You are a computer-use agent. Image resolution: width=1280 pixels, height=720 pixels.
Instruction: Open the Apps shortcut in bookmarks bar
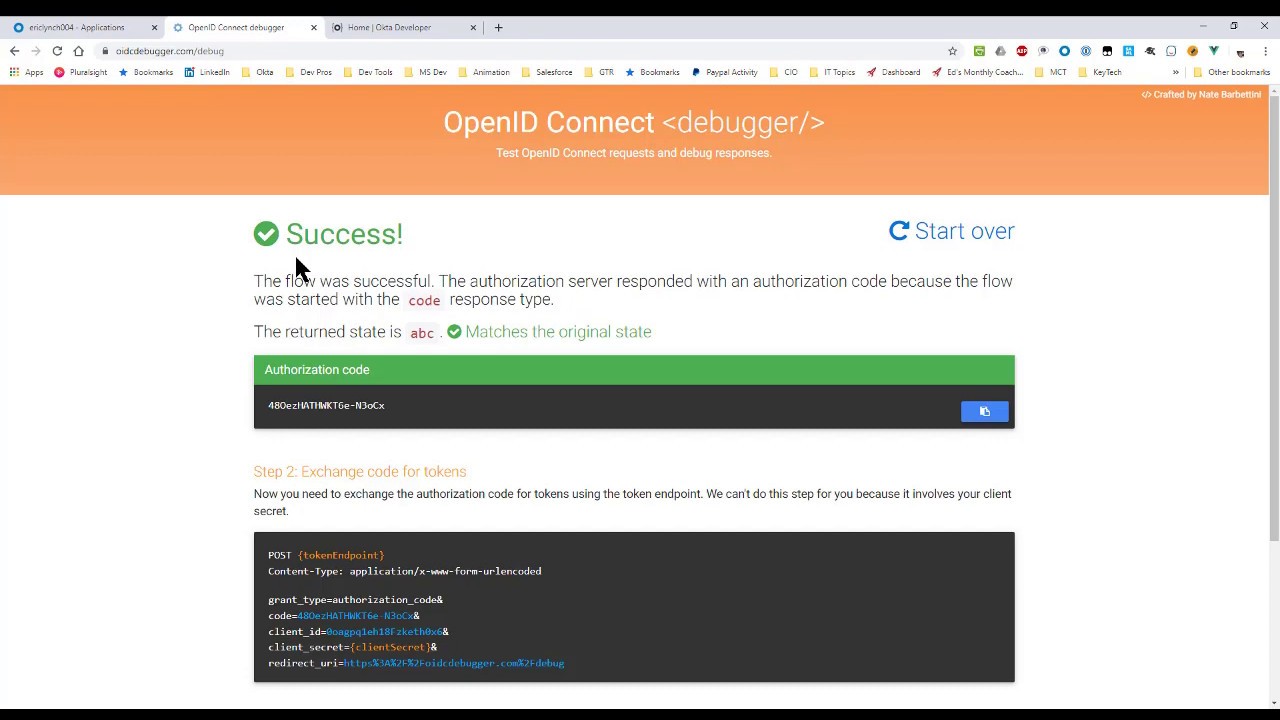(27, 72)
